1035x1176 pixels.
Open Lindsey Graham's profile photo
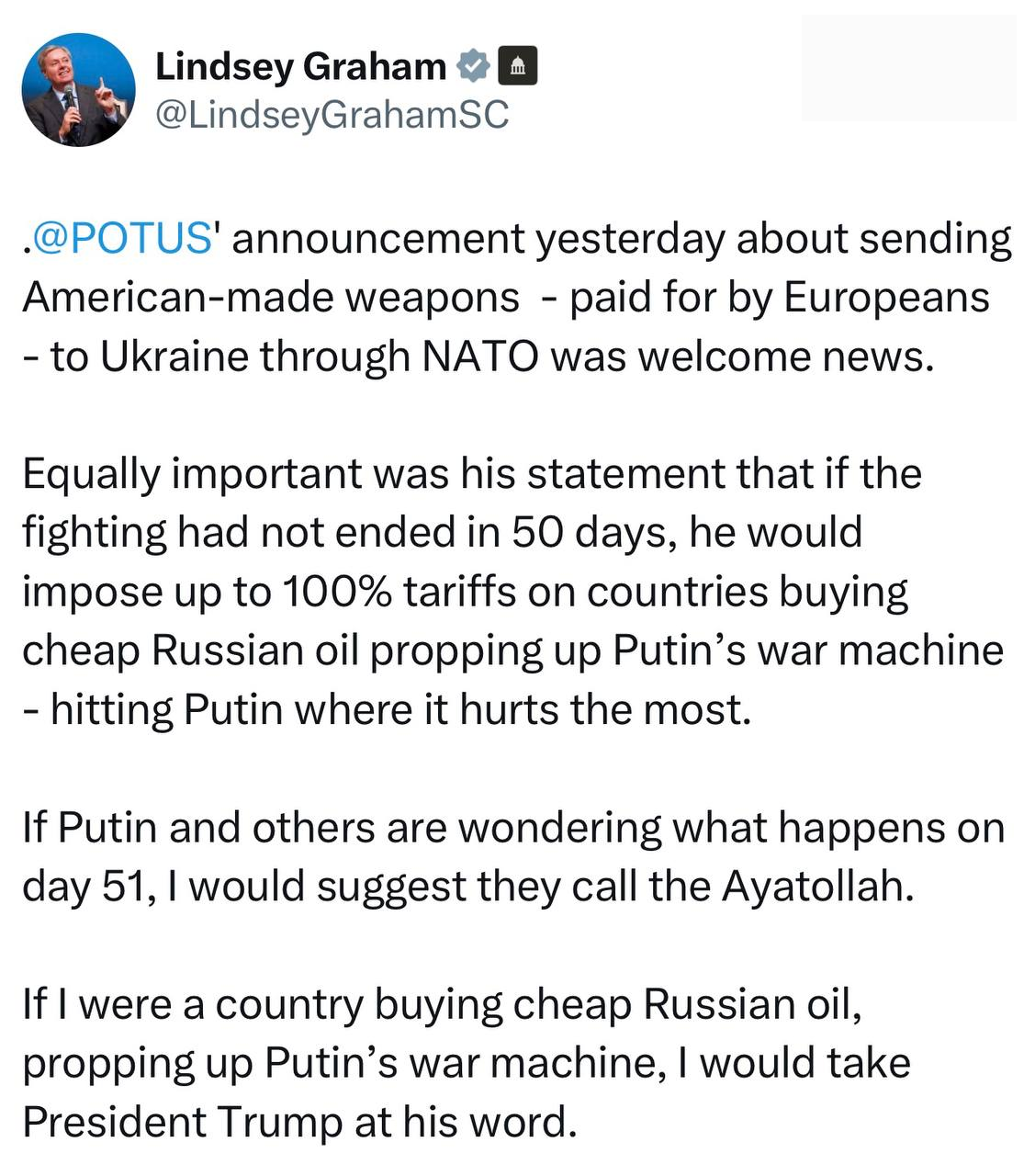tap(78, 90)
